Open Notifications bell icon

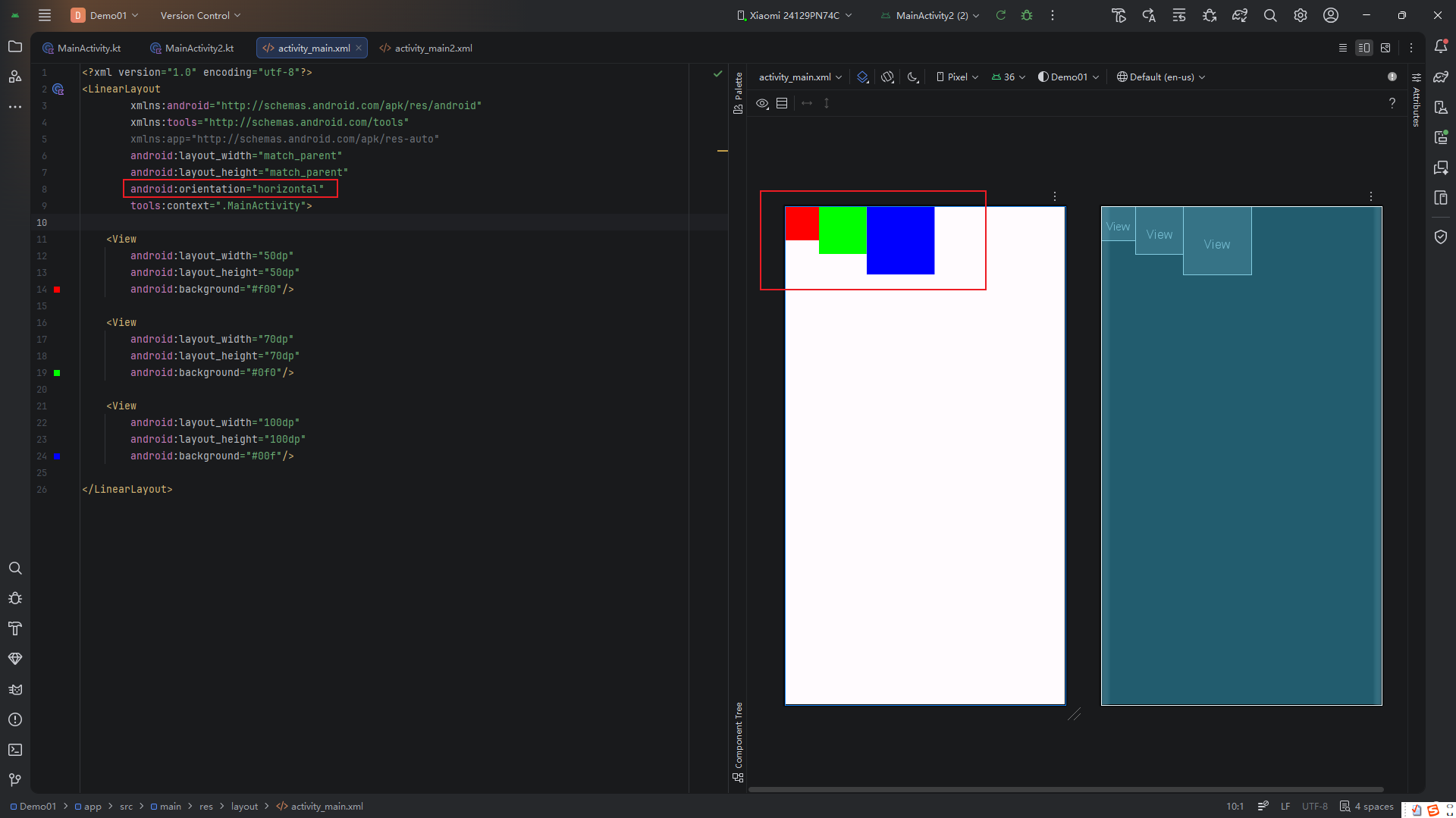pos(1441,46)
